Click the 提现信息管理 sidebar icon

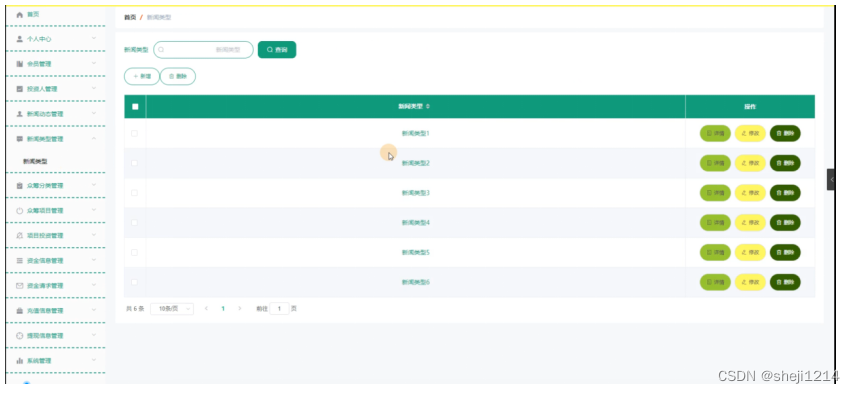pyautogui.click(x=20, y=336)
